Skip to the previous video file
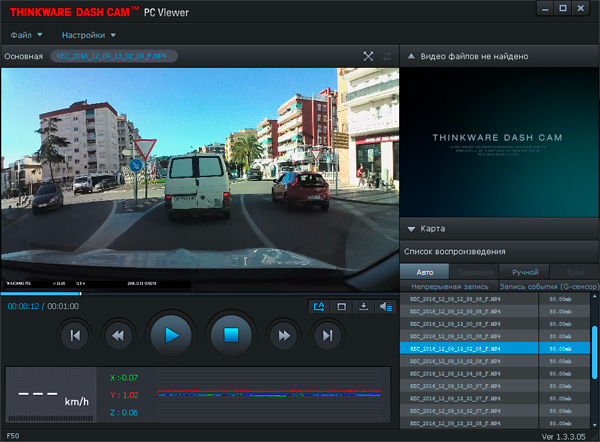The image size is (600, 442). [74, 336]
